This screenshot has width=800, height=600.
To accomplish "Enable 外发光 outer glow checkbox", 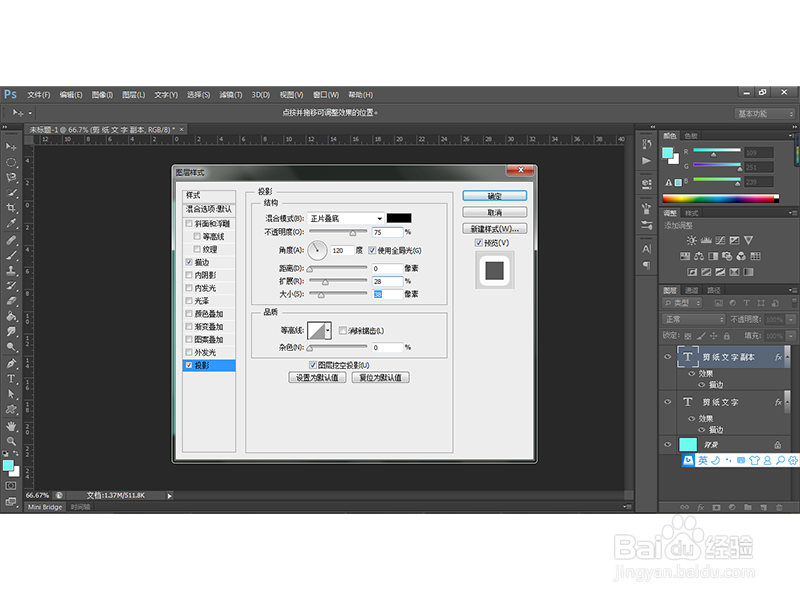I will click(189, 353).
